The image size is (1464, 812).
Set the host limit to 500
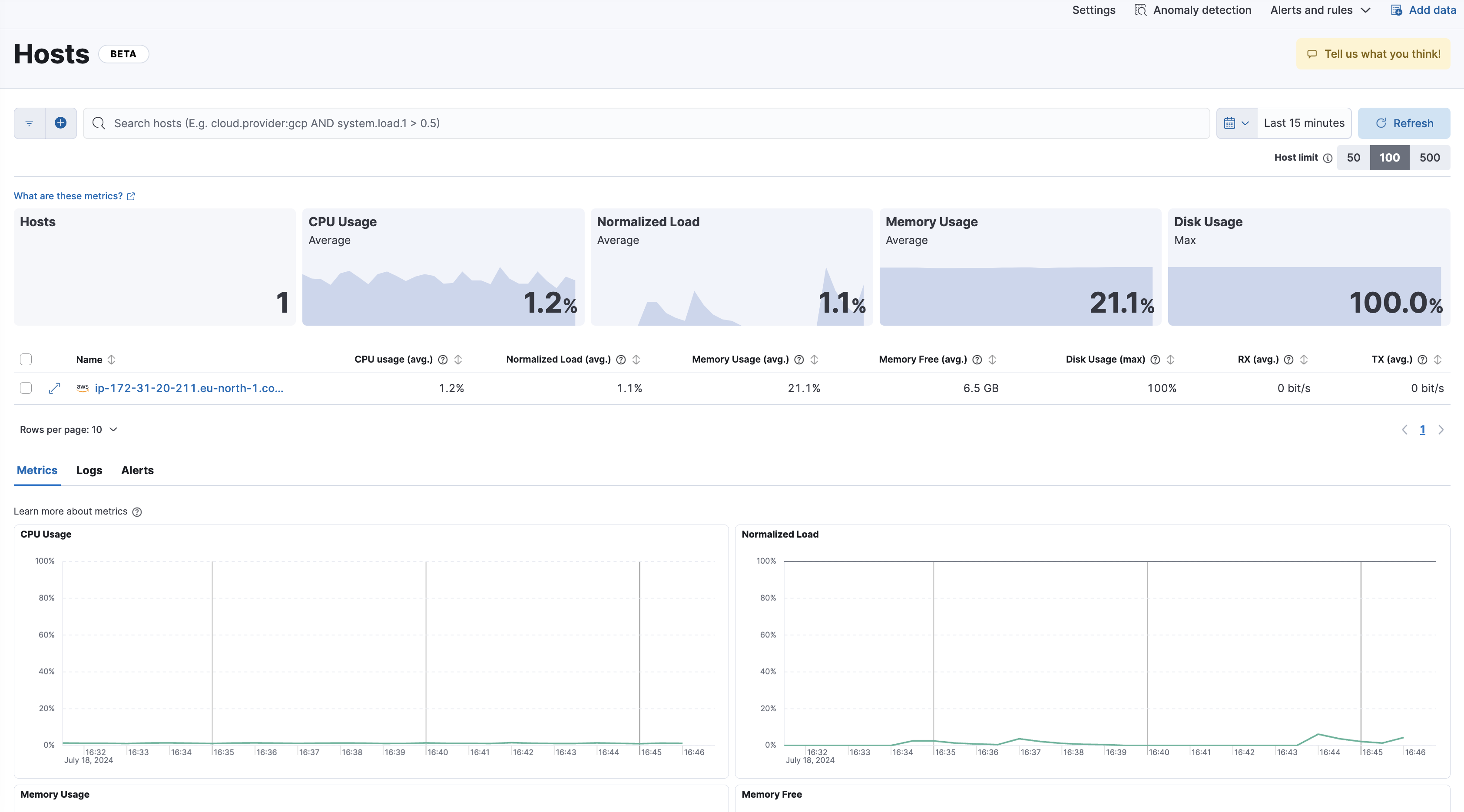1429,158
